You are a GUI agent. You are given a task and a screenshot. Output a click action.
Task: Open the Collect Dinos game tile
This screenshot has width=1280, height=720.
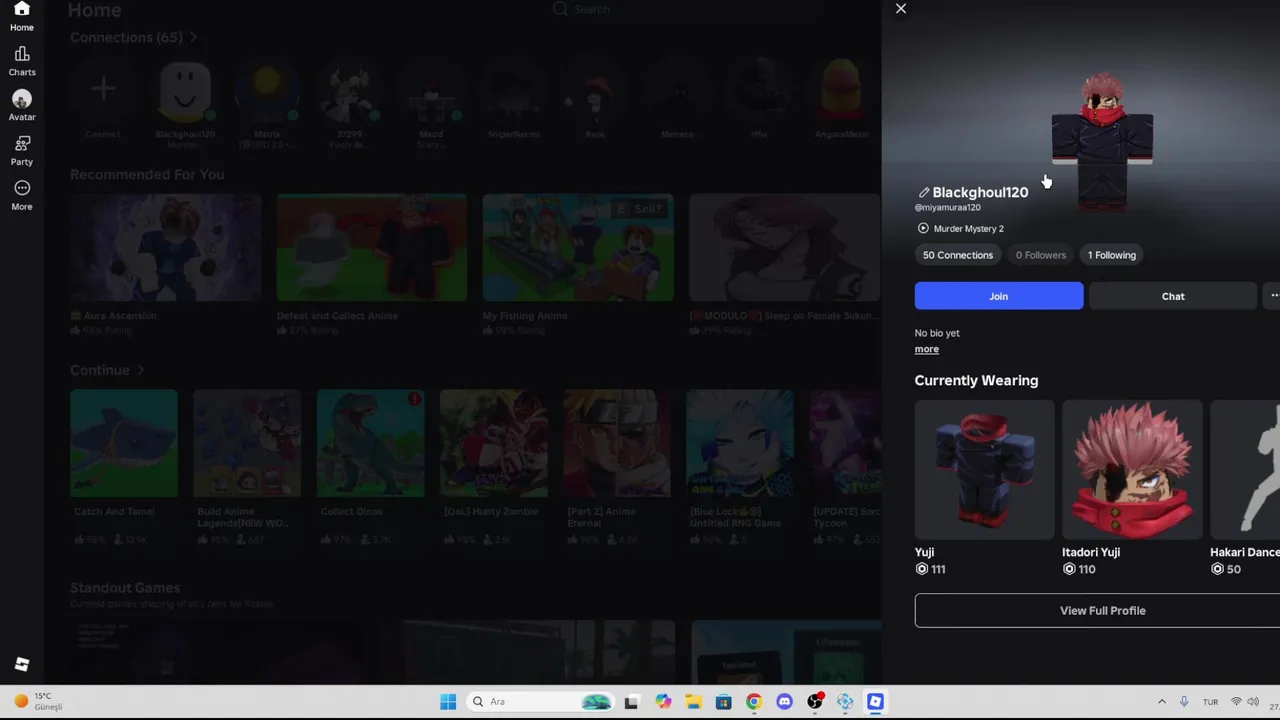[x=370, y=443]
